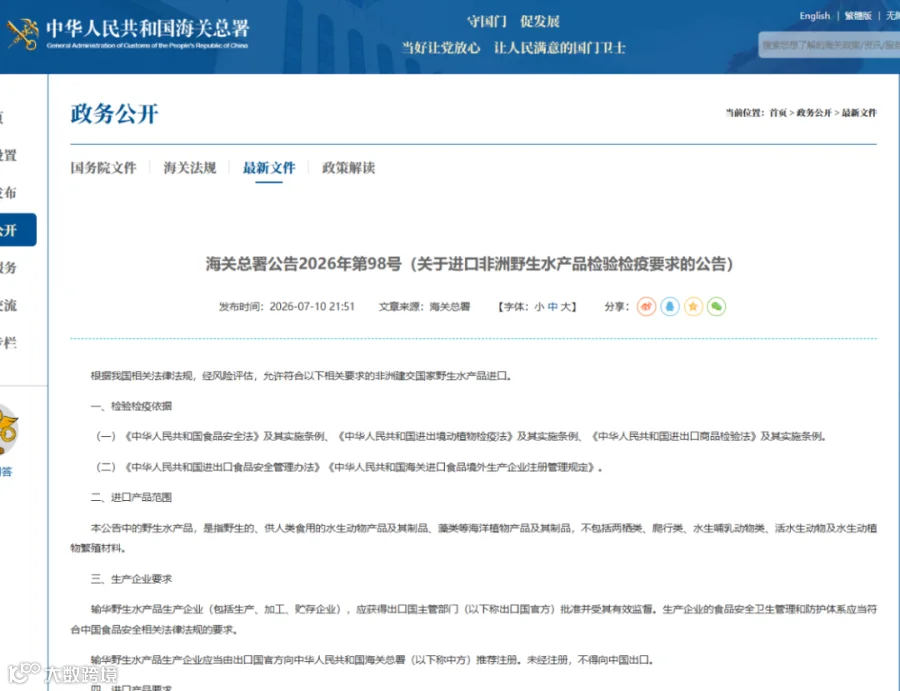Set font size to small (小)
Image resolution: width=900 pixels, height=691 pixels.
click(x=539, y=307)
